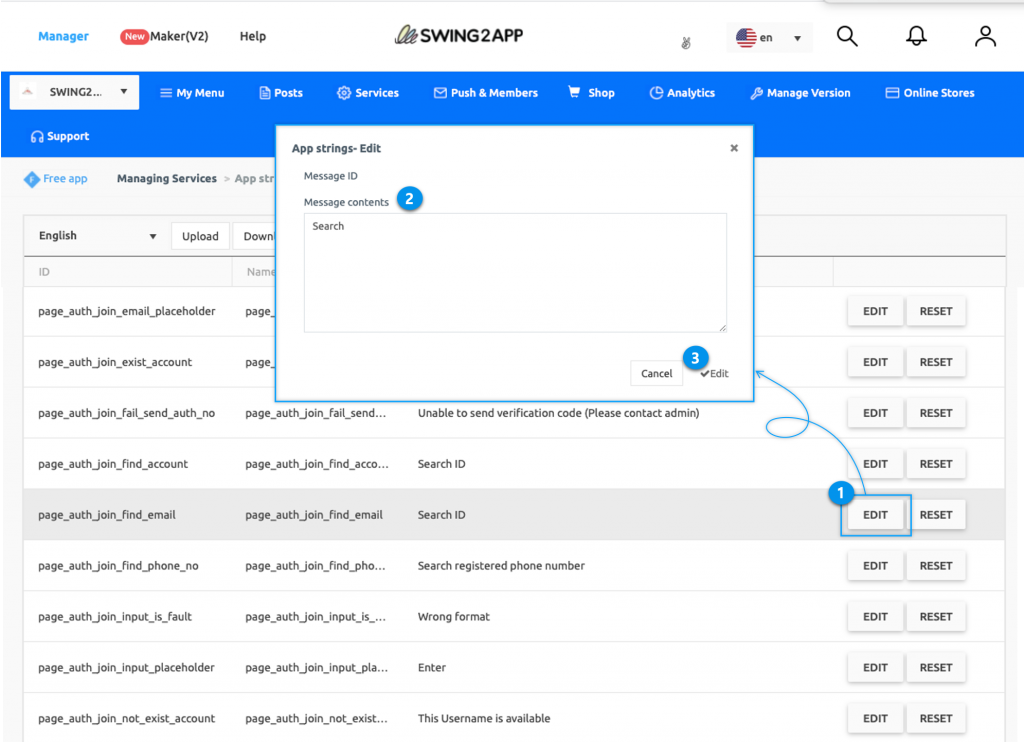The width and height of the screenshot is (1024, 742).
Task: Click the Analytics icon in the navigation
Action: [656, 92]
